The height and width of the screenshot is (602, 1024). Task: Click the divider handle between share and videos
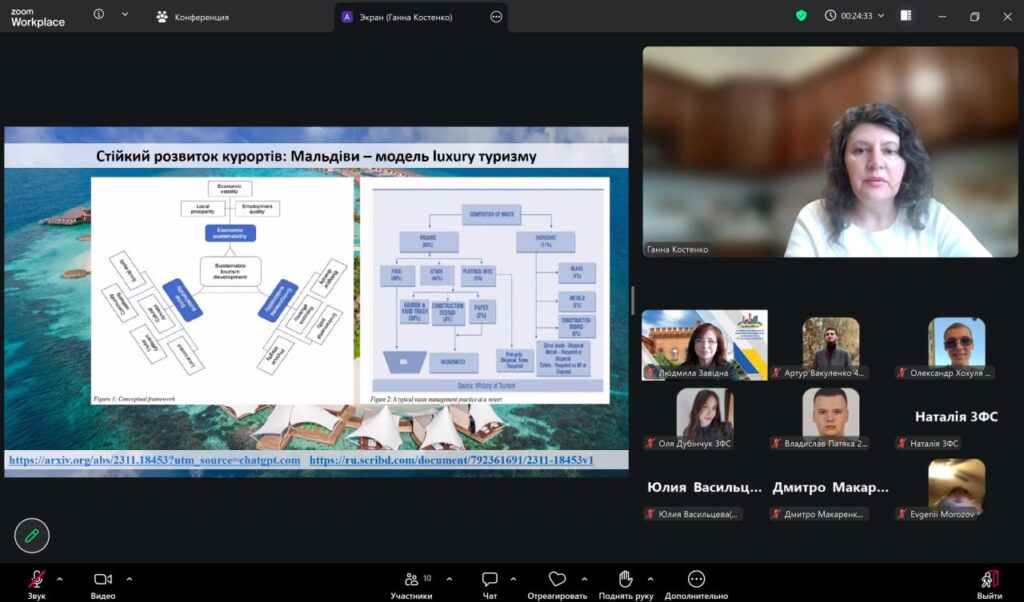pos(632,300)
